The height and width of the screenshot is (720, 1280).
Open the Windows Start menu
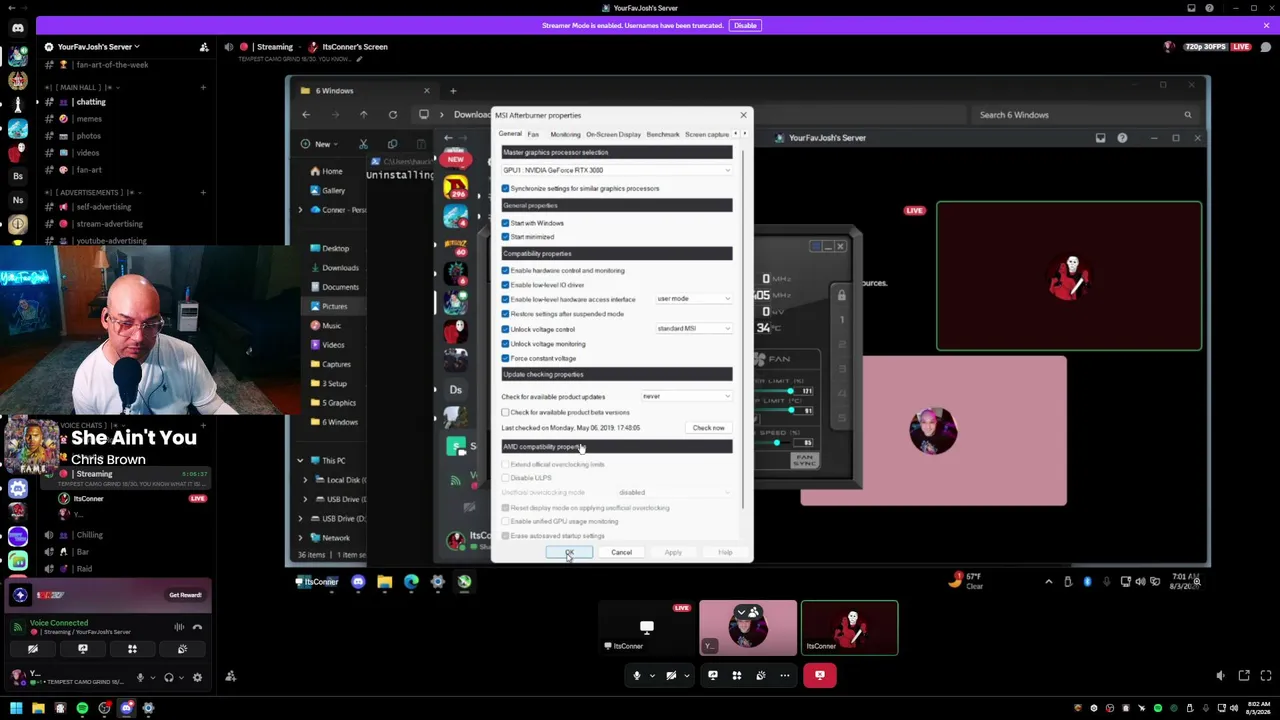click(16, 709)
